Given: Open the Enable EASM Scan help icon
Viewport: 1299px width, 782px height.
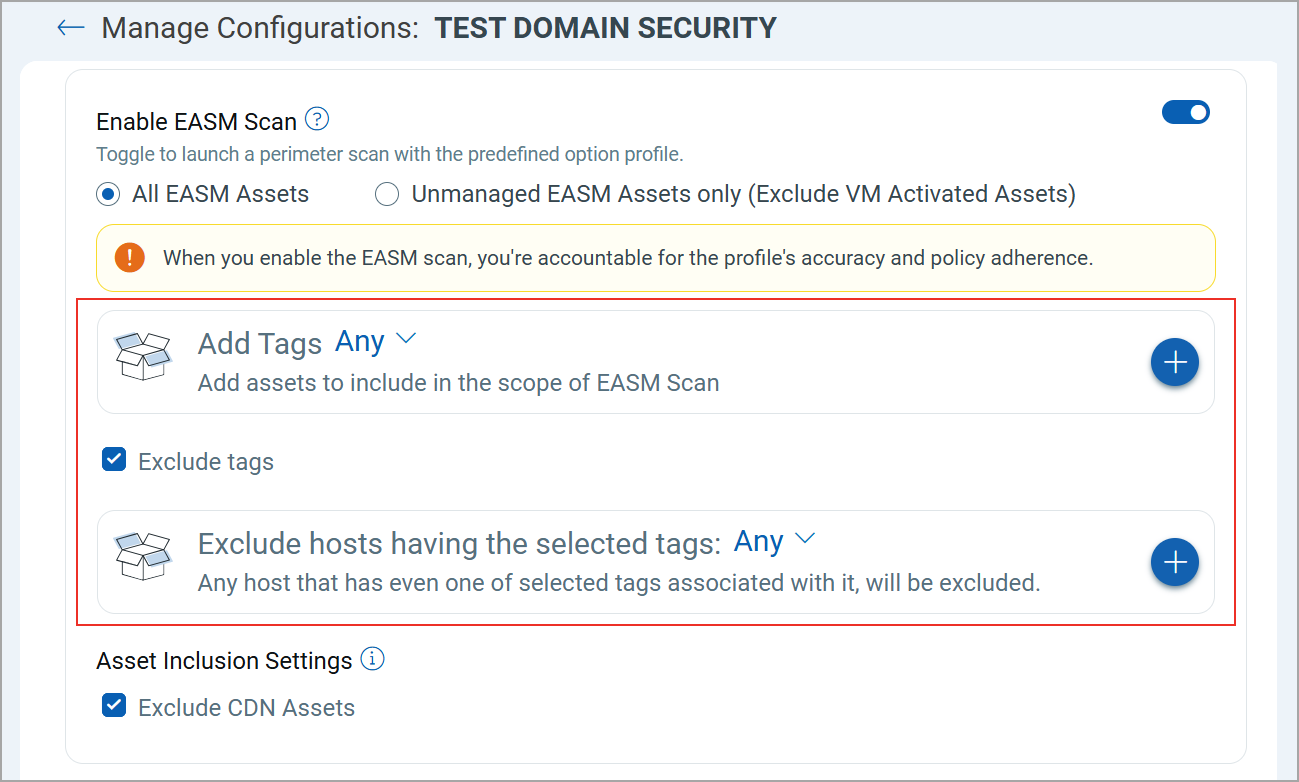Looking at the screenshot, I should point(317,120).
